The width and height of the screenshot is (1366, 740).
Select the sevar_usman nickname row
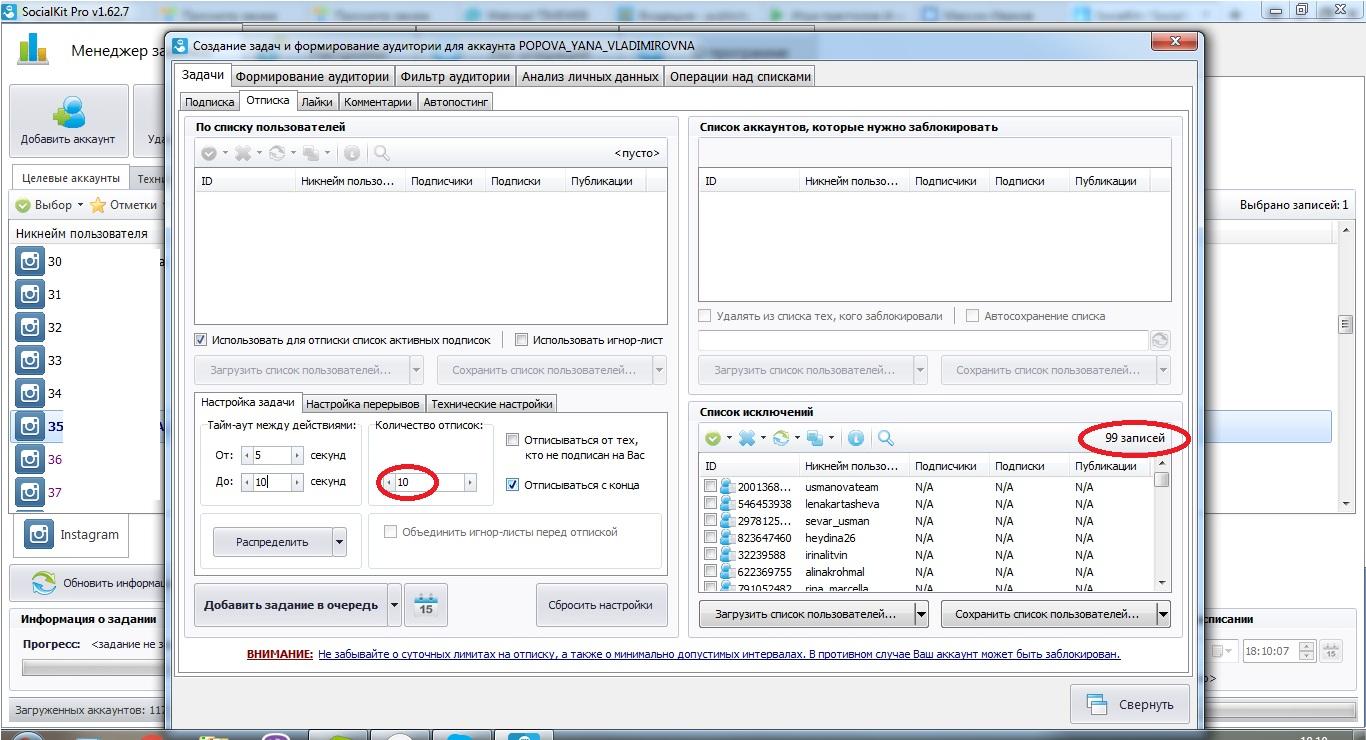coord(837,521)
